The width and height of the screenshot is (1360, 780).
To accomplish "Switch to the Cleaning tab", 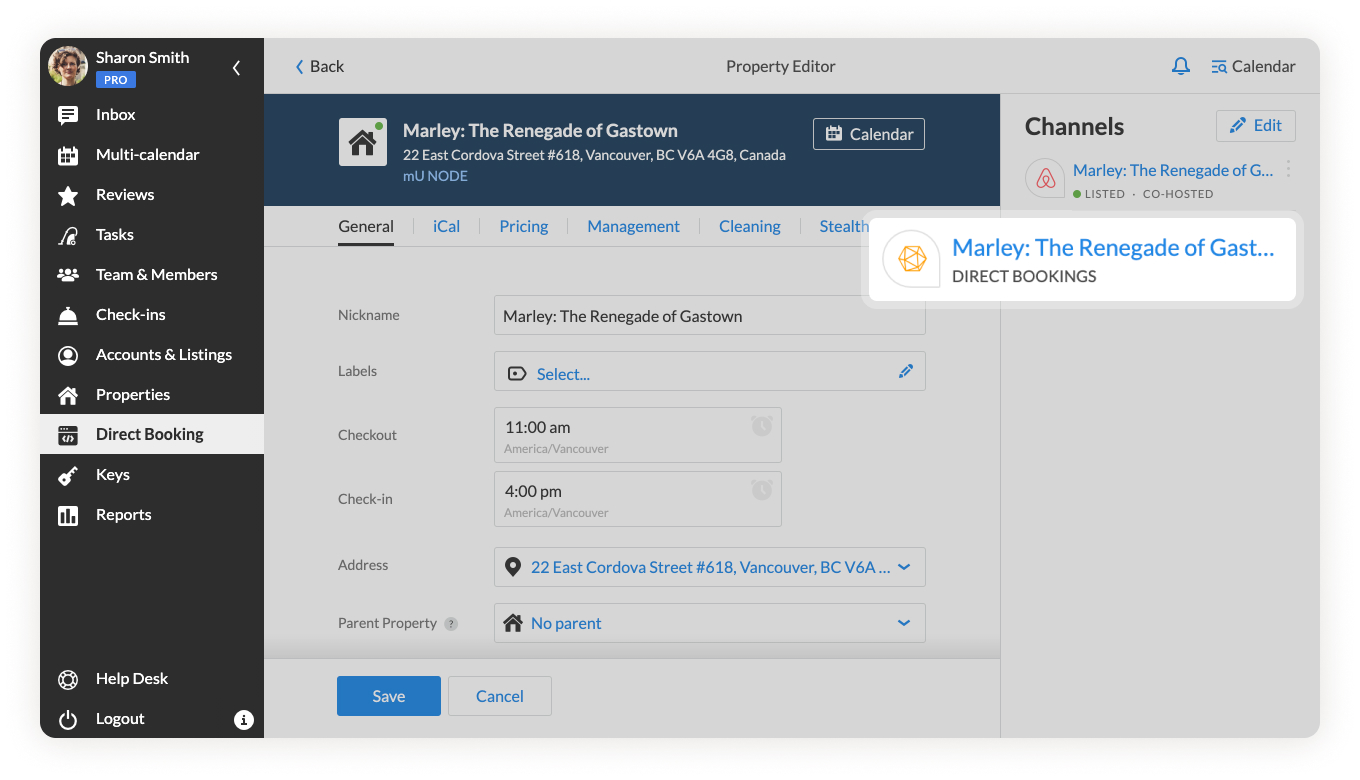I will (x=749, y=226).
